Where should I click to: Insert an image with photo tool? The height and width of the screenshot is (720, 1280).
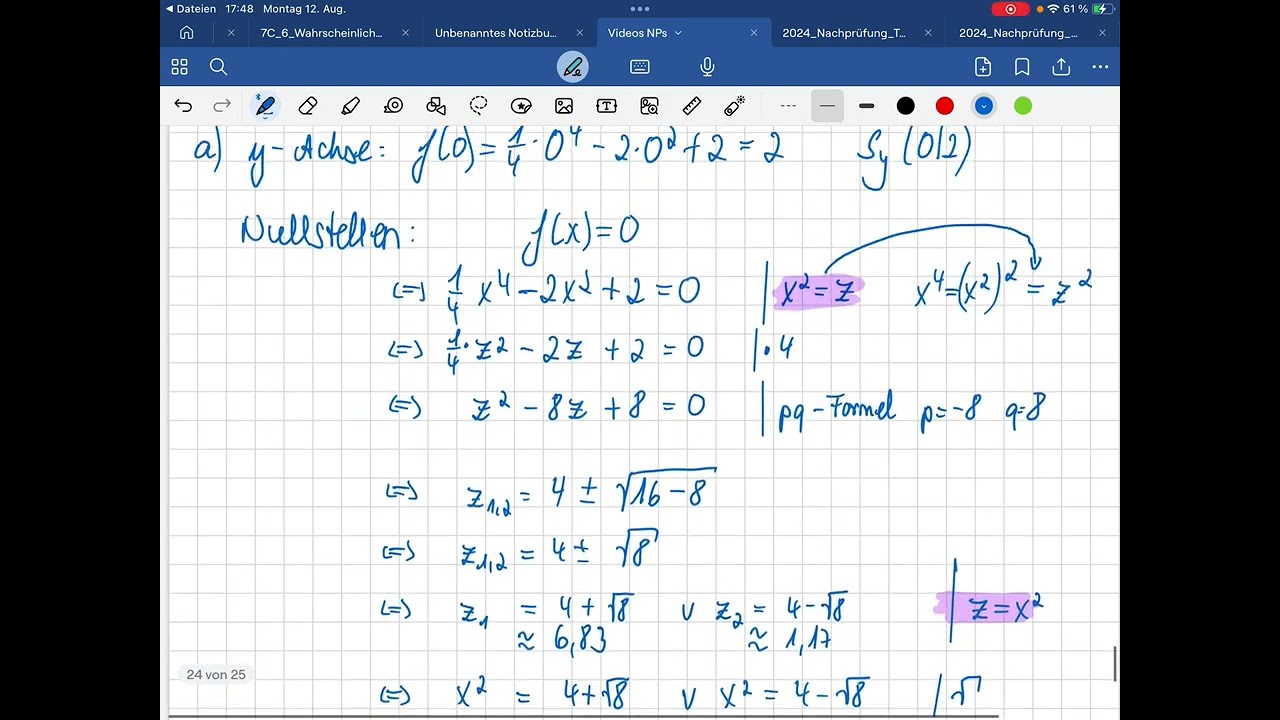(x=564, y=106)
